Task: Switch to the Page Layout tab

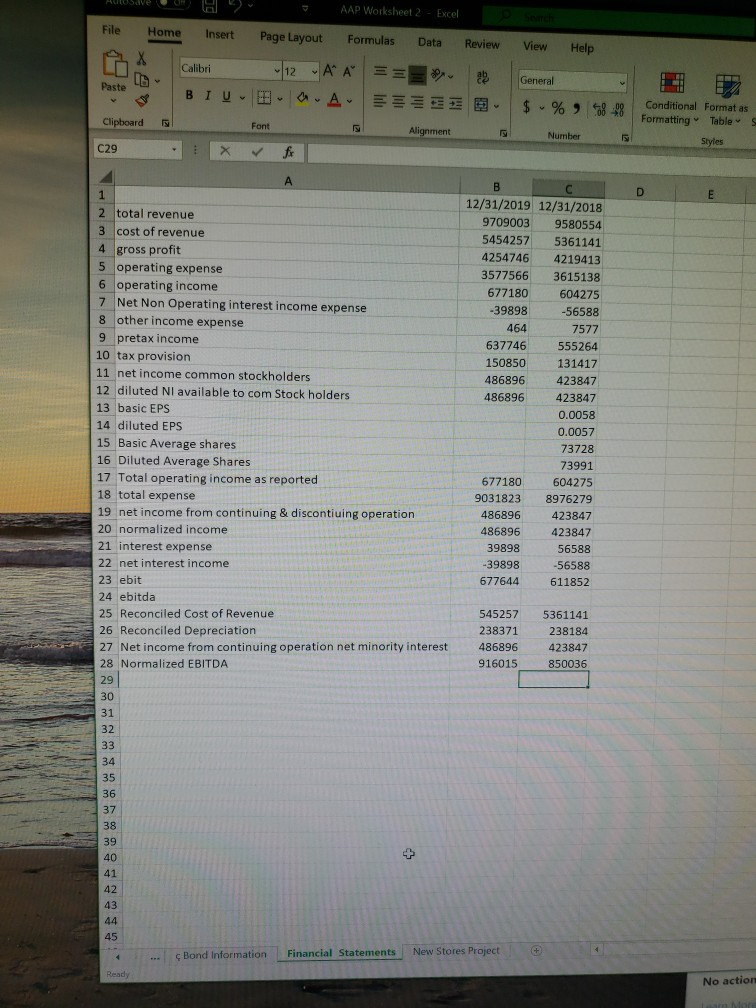Action: [x=291, y=37]
